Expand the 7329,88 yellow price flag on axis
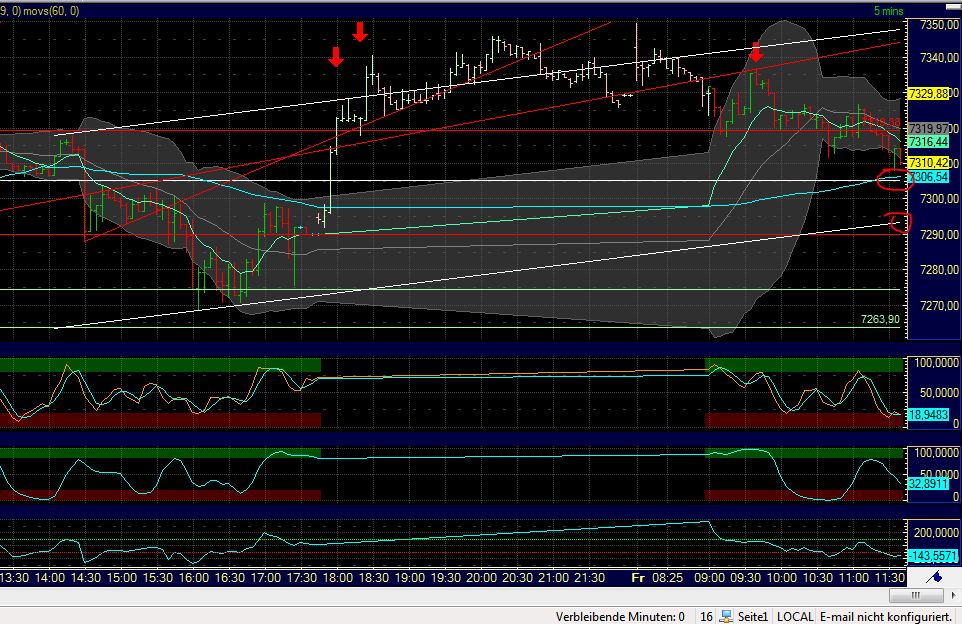 coord(929,95)
